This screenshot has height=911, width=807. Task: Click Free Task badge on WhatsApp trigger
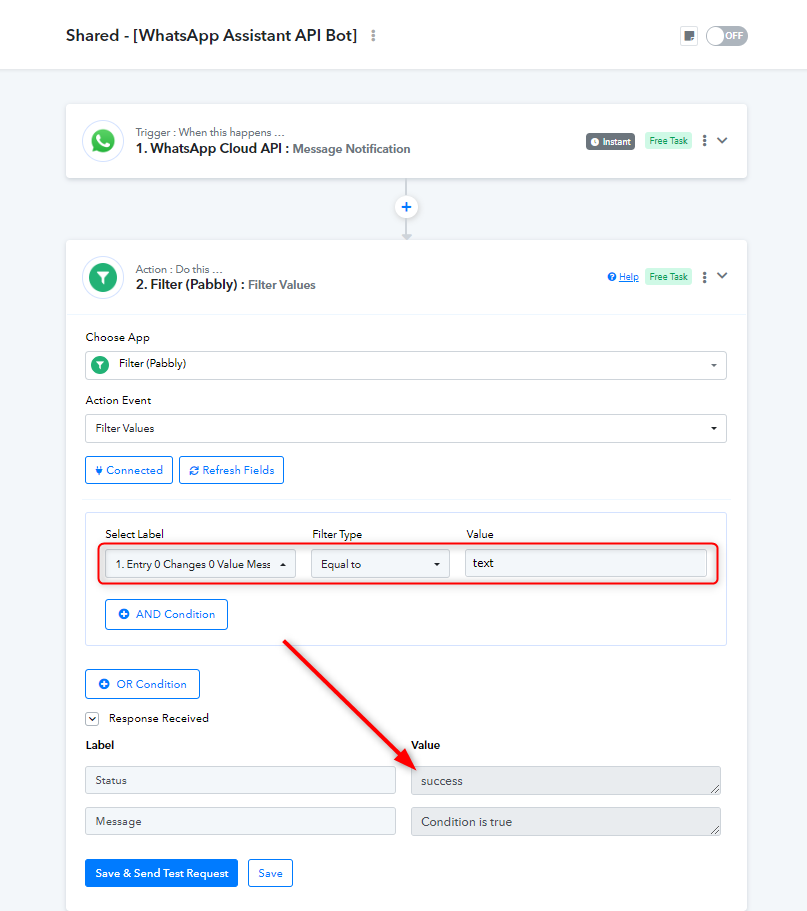(668, 141)
